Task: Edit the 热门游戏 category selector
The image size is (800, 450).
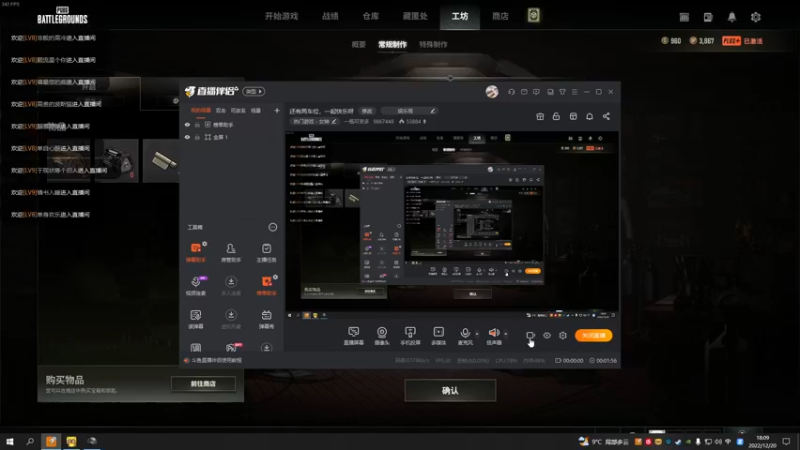Action: point(314,121)
